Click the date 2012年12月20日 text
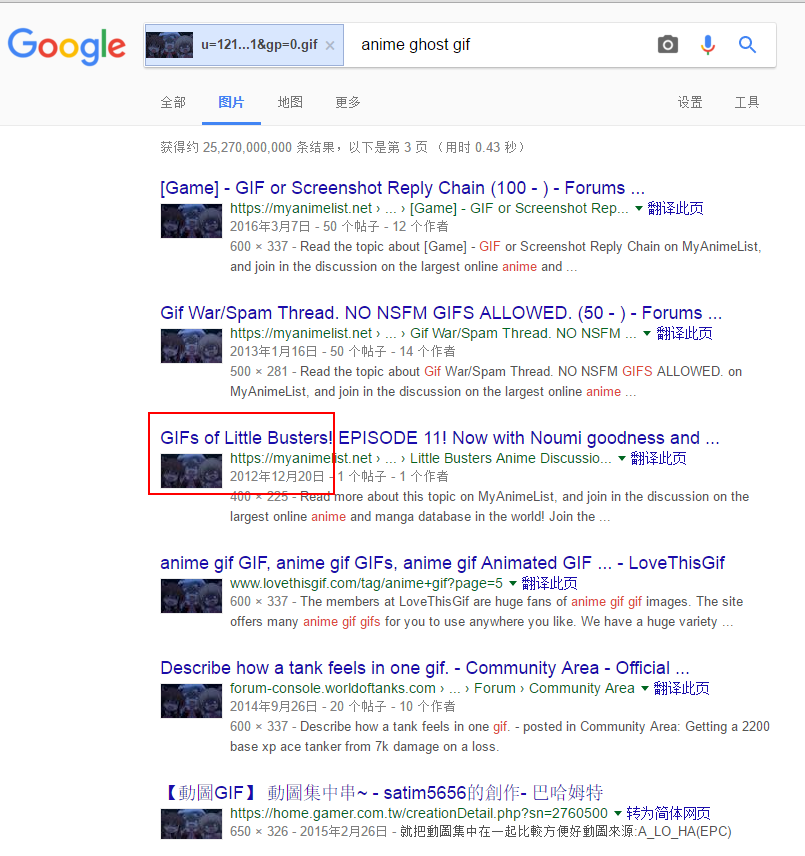Viewport: 805px width, 856px height. click(277, 477)
